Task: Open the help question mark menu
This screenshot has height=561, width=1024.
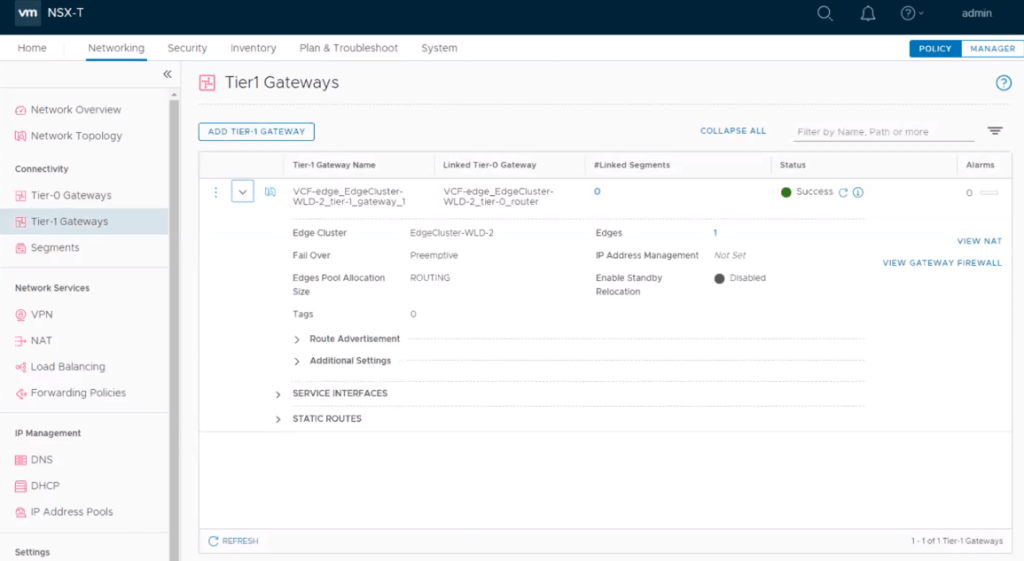Action: 910,14
